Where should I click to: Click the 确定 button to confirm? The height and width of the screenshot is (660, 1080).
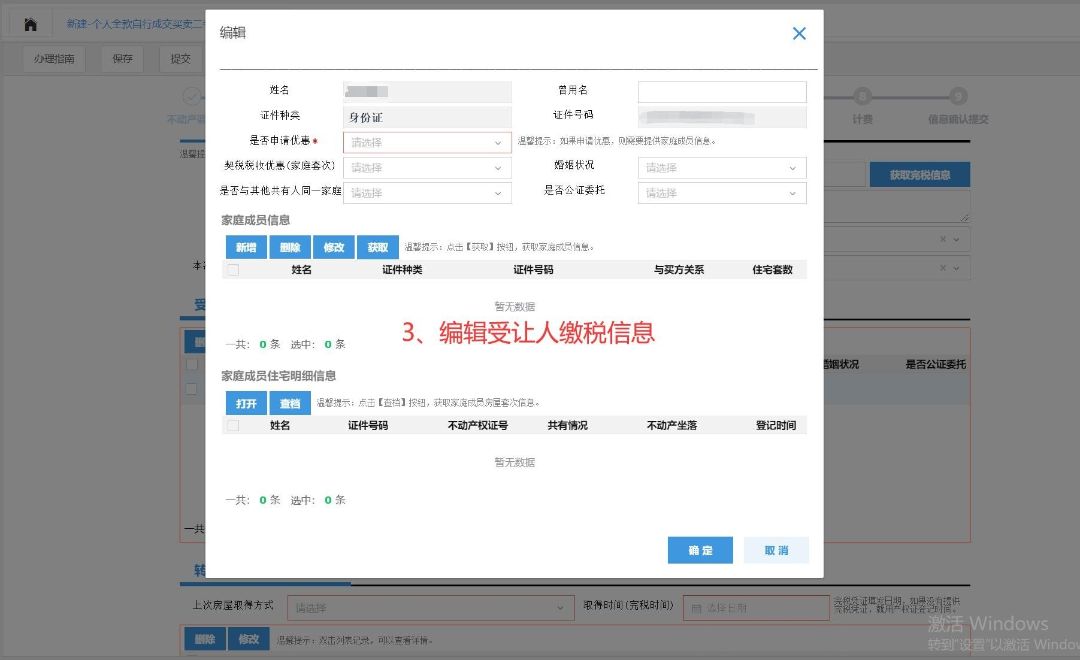[699, 550]
